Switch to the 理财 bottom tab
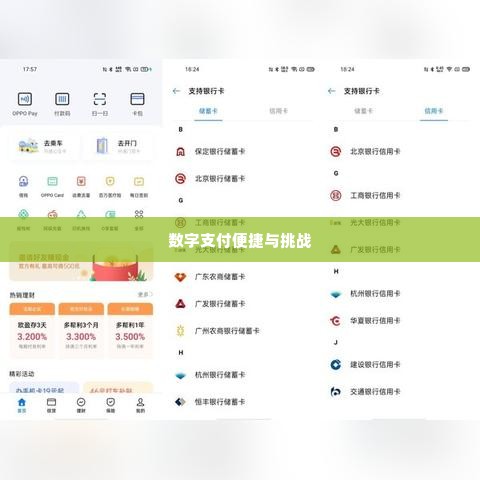Viewport: 480px width, 480px height. pyautogui.click(x=81, y=405)
